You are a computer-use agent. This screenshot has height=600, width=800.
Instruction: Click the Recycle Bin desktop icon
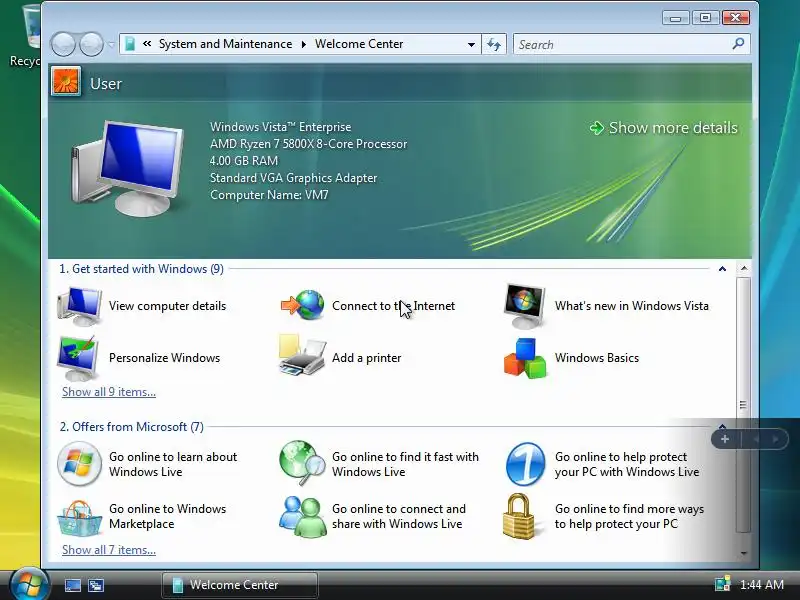[26, 36]
